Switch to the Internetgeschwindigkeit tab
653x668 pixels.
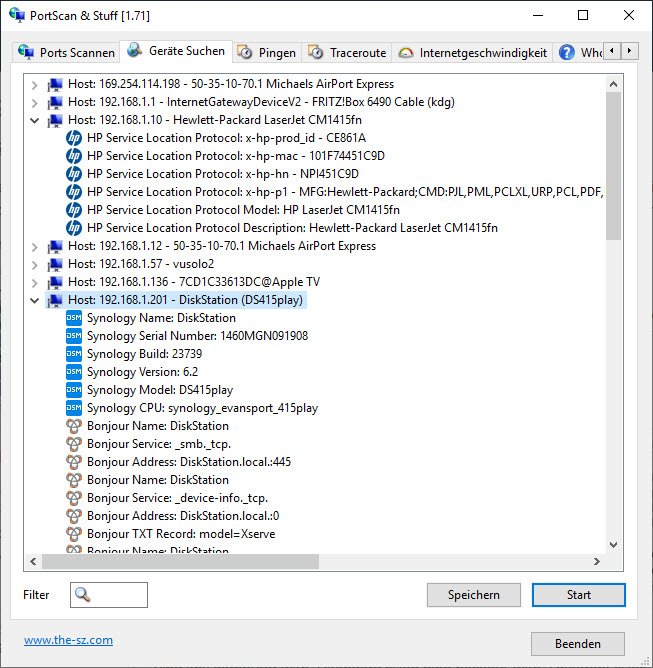472,52
